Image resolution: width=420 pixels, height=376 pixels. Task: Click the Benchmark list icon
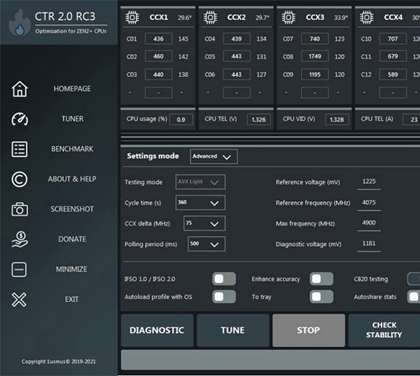pos(20,149)
